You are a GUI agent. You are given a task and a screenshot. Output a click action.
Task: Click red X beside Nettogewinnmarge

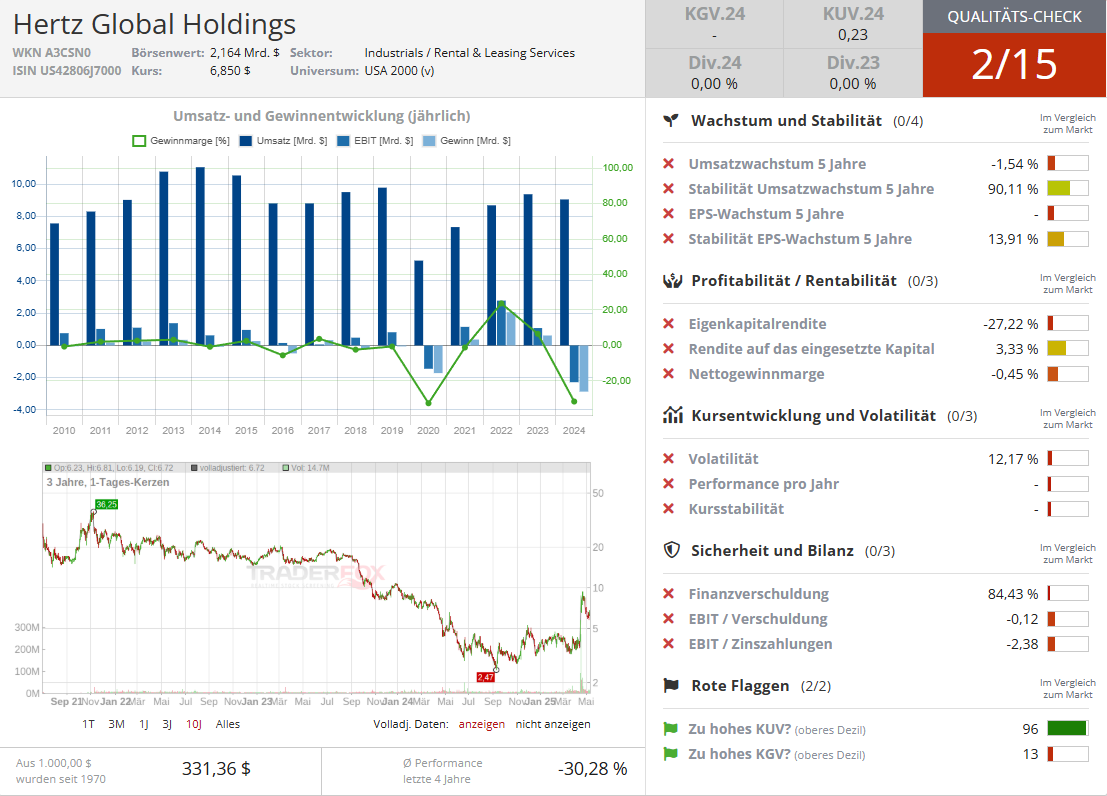669,374
